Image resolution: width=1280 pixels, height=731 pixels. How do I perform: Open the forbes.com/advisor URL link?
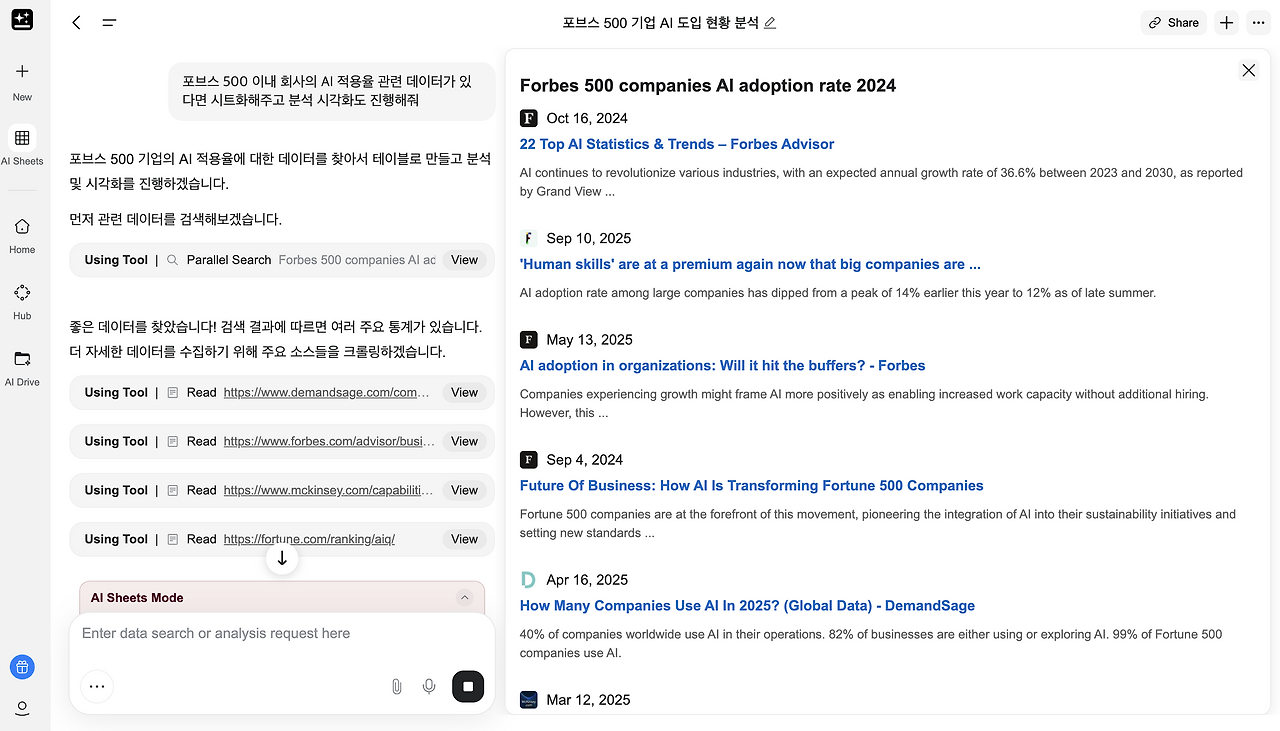click(328, 441)
